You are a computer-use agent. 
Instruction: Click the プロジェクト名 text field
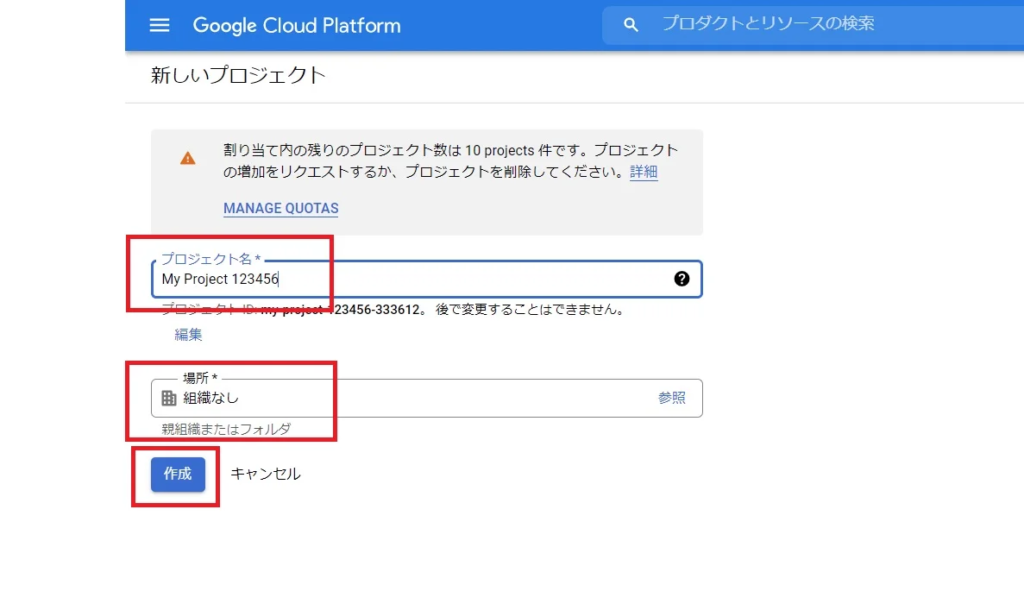coord(420,279)
